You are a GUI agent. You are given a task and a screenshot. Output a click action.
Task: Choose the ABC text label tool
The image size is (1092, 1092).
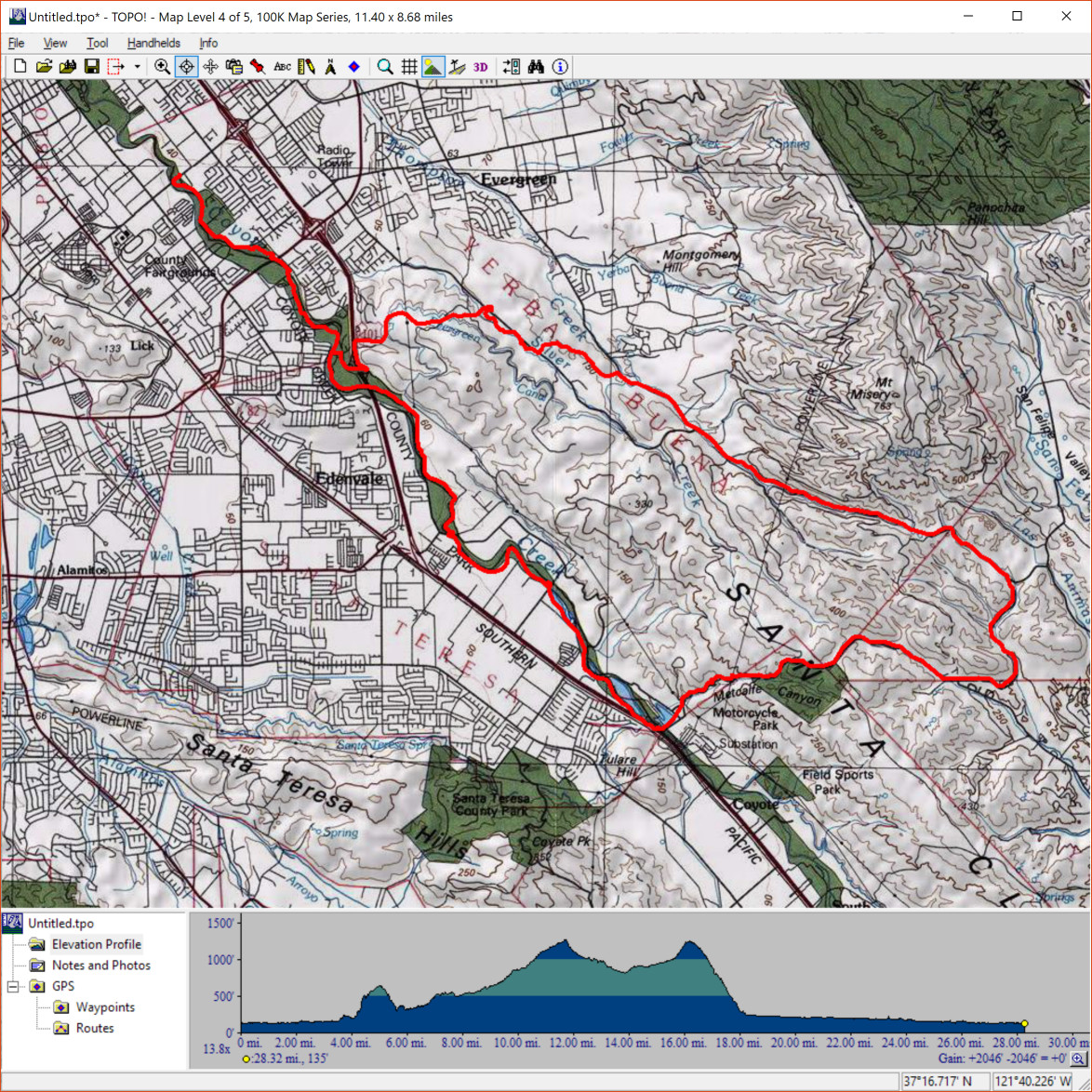pyautogui.click(x=282, y=66)
